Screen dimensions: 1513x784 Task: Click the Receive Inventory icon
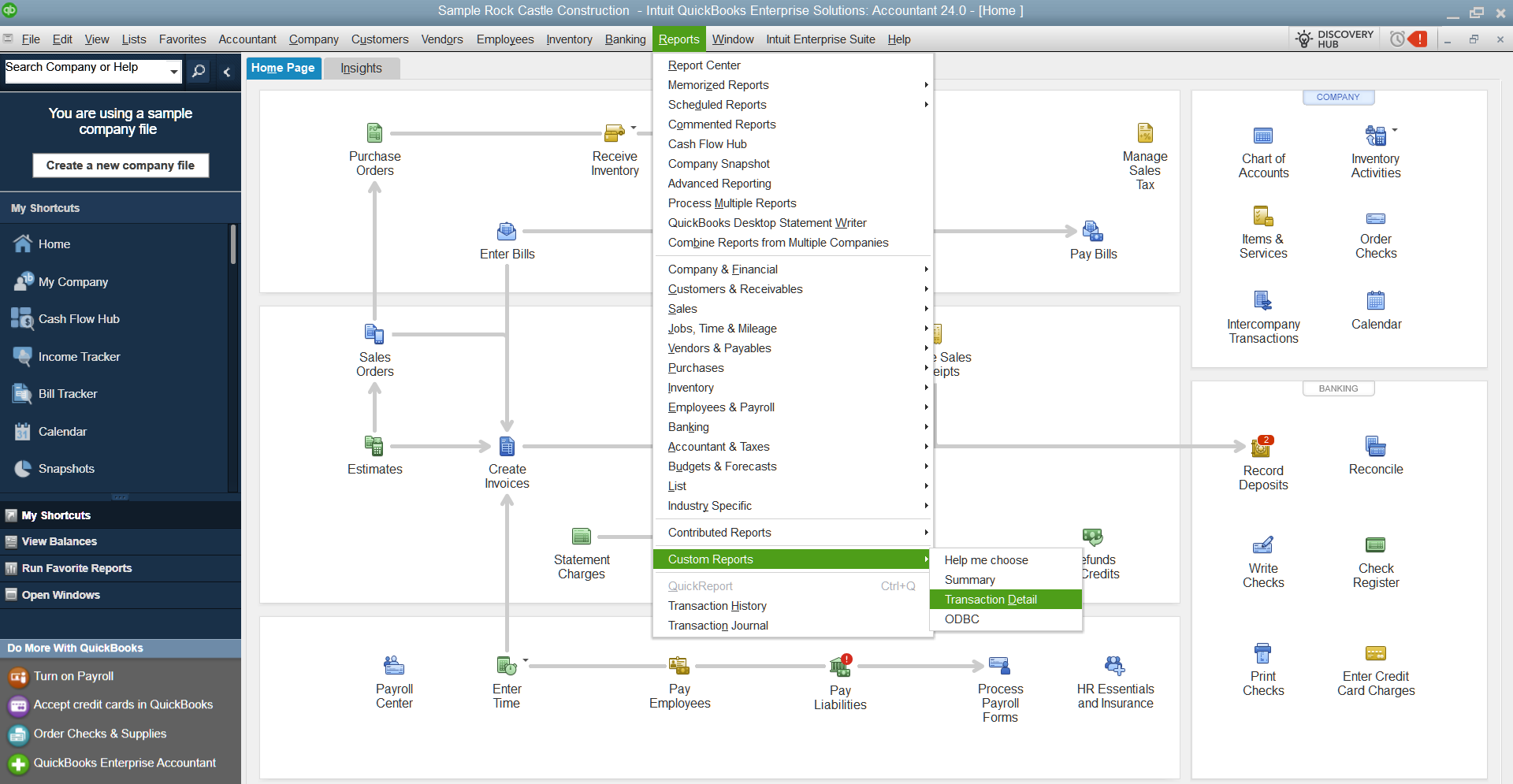(614, 132)
